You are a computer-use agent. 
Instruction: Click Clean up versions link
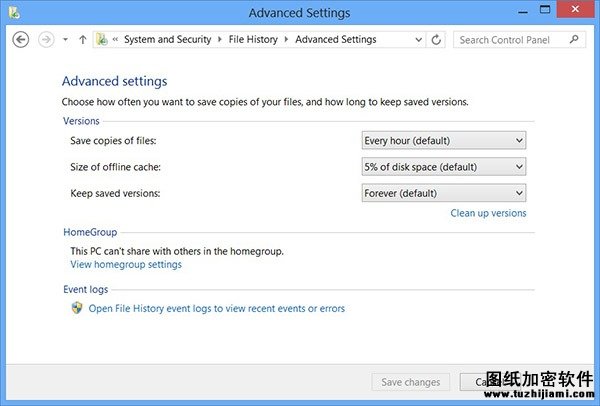[488, 213]
